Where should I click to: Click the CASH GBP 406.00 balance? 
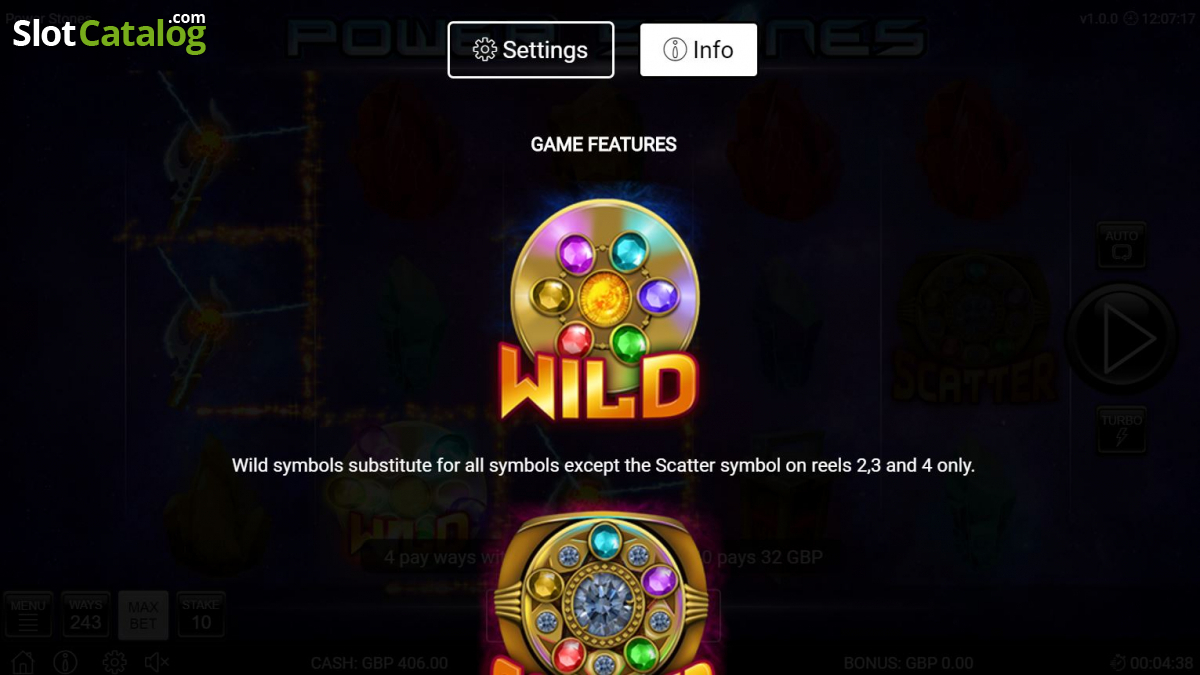[x=379, y=663]
